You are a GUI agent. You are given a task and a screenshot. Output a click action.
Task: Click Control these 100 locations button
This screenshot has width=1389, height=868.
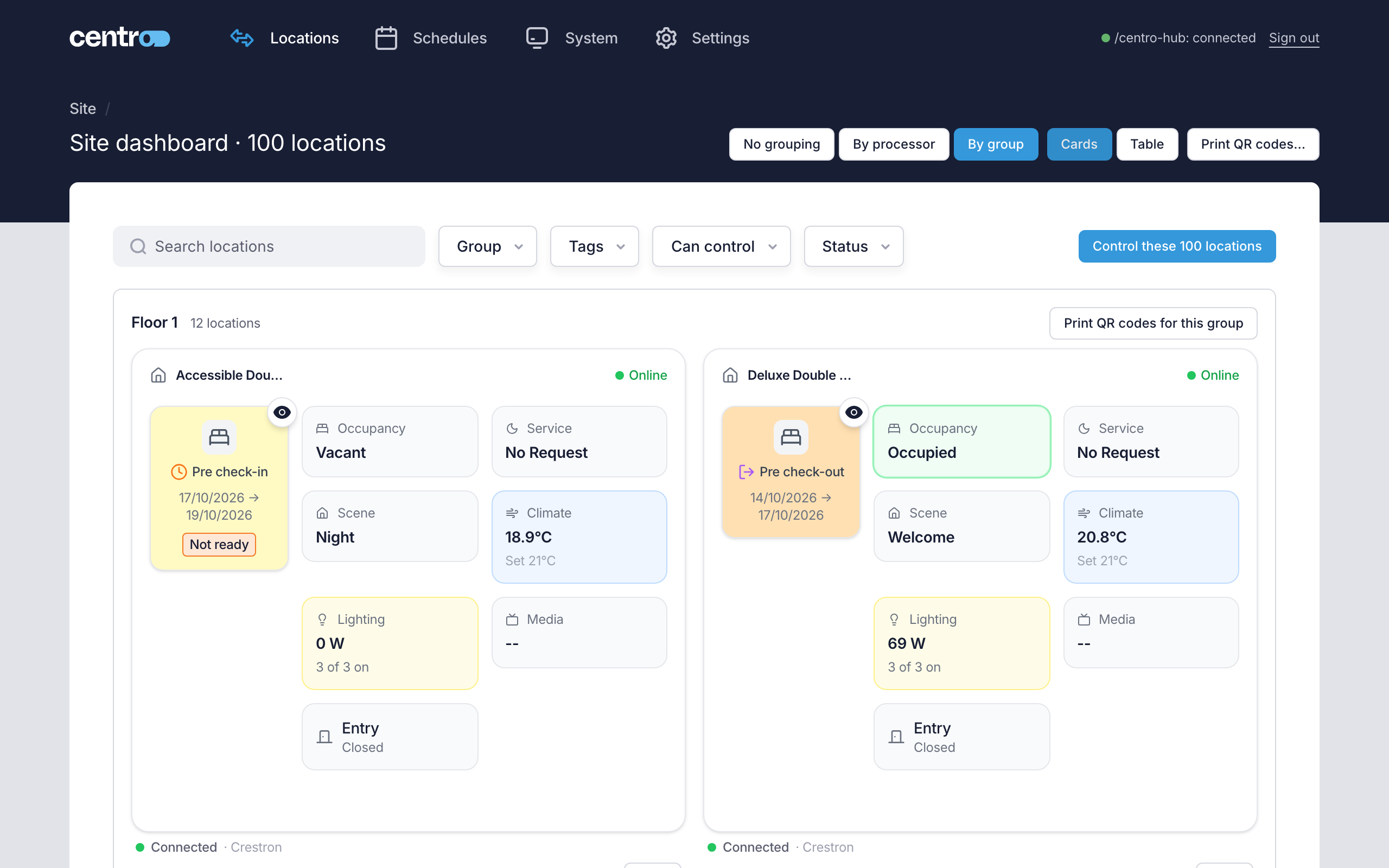coord(1177,246)
